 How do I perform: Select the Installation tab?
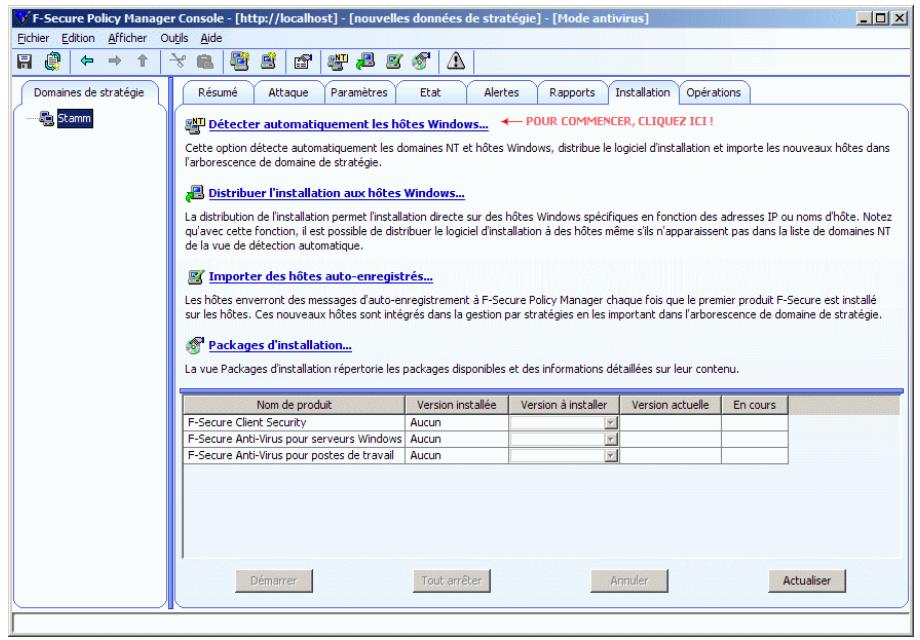point(642,93)
